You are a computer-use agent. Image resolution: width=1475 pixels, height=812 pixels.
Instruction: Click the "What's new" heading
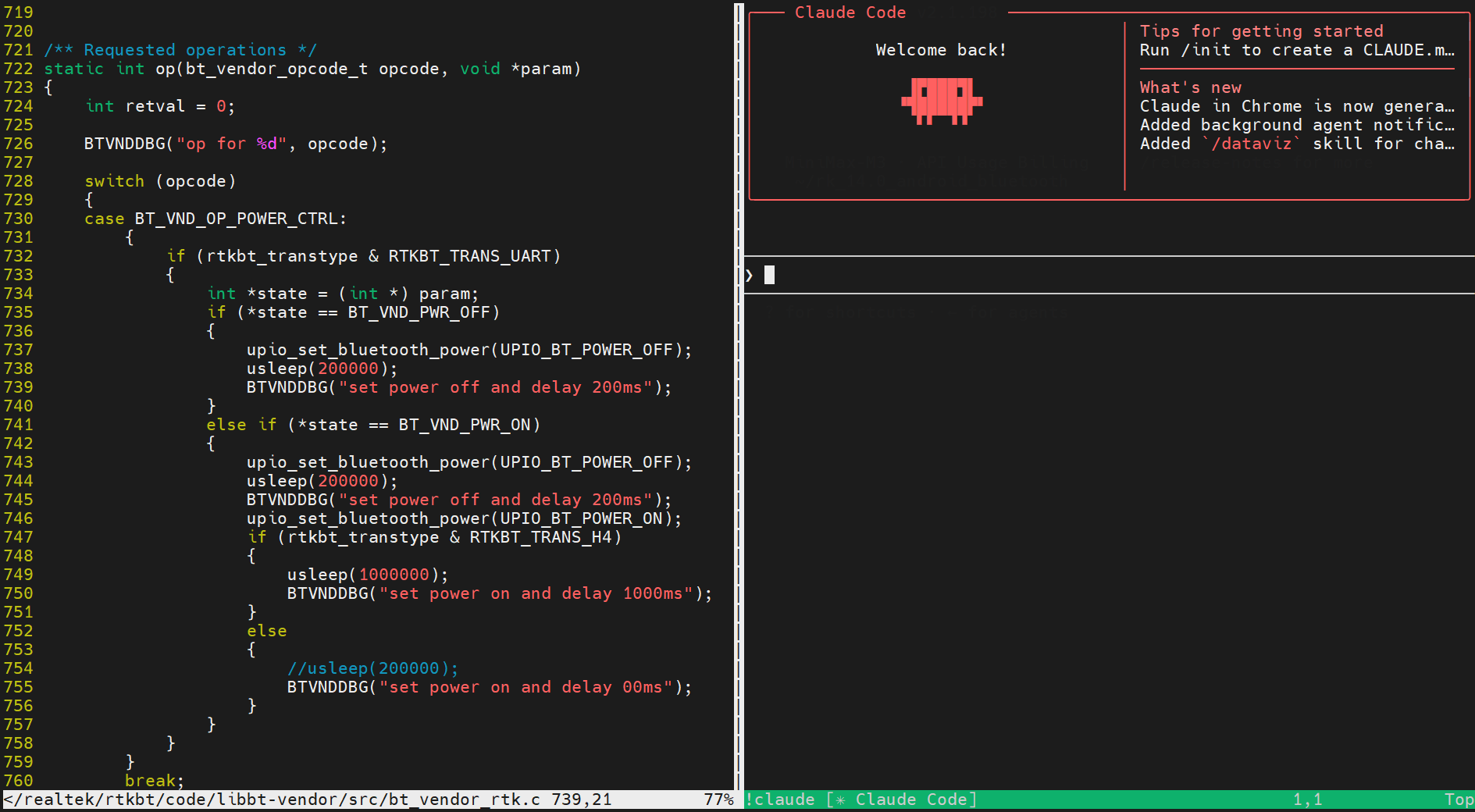click(1191, 87)
